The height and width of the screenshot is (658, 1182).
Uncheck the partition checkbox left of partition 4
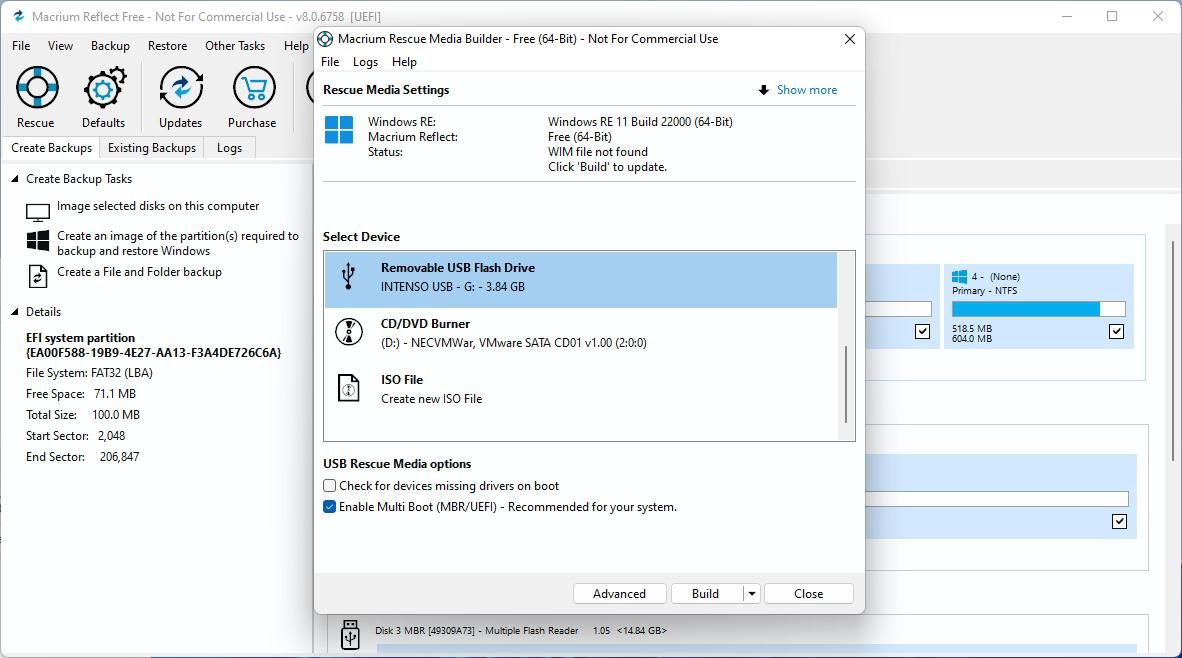coord(922,332)
